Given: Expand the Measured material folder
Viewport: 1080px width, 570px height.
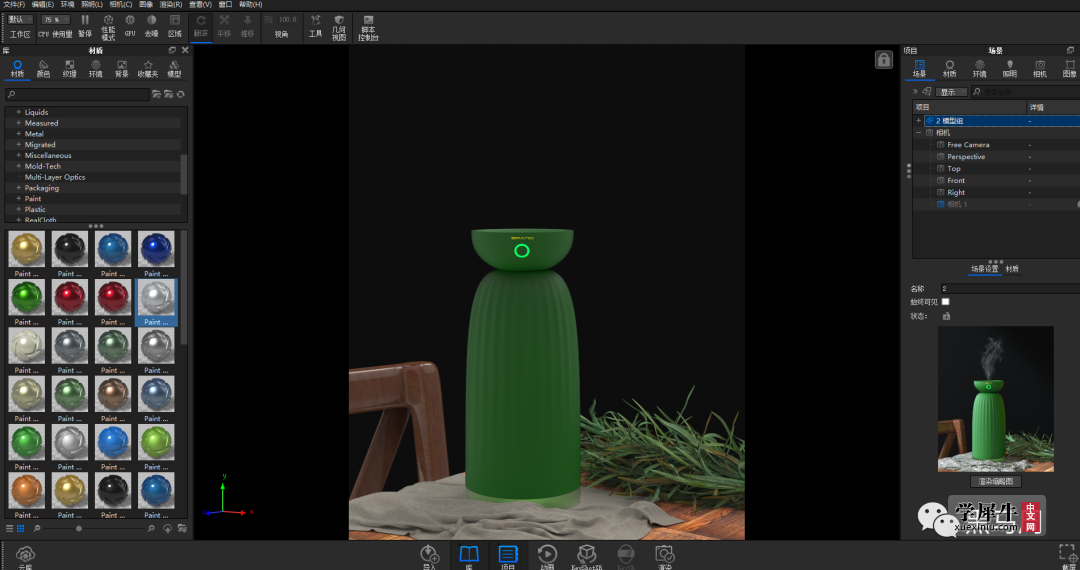Looking at the screenshot, I should tap(19, 123).
